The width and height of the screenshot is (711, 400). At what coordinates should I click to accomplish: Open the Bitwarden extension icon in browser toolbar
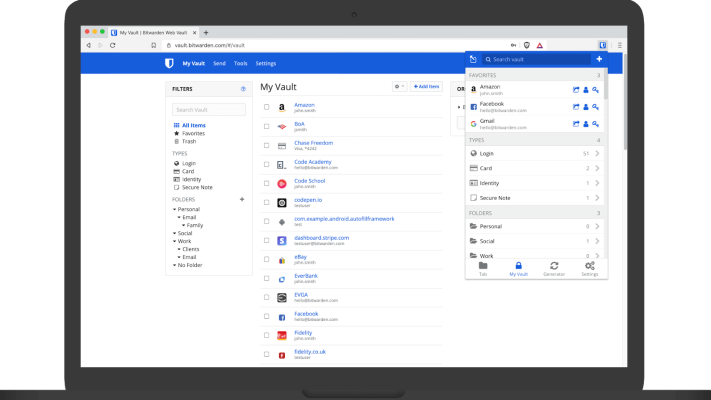[x=603, y=45]
